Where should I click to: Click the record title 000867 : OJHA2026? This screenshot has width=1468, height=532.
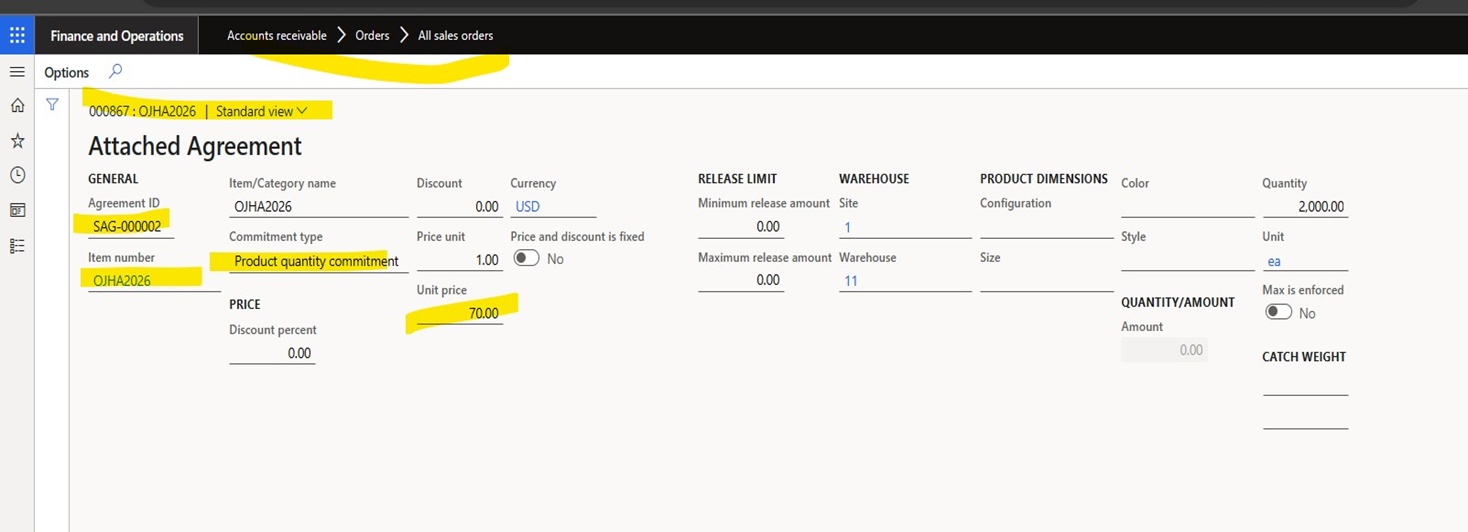click(x=143, y=111)
